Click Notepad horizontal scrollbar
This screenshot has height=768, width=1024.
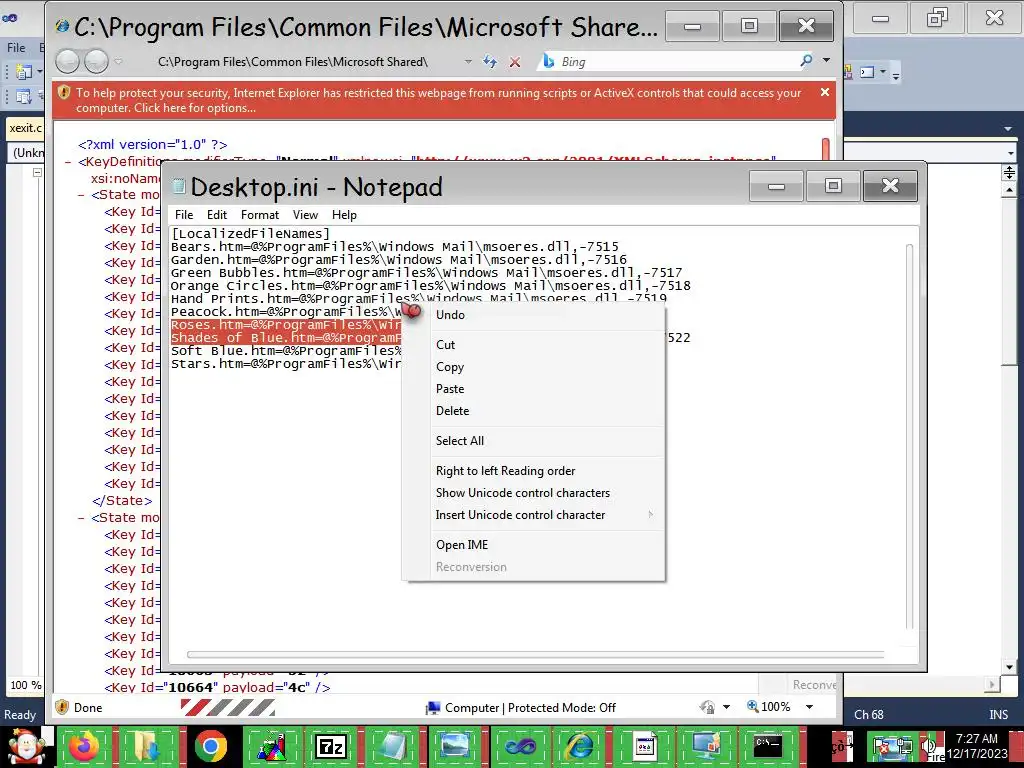coord(536,654)
